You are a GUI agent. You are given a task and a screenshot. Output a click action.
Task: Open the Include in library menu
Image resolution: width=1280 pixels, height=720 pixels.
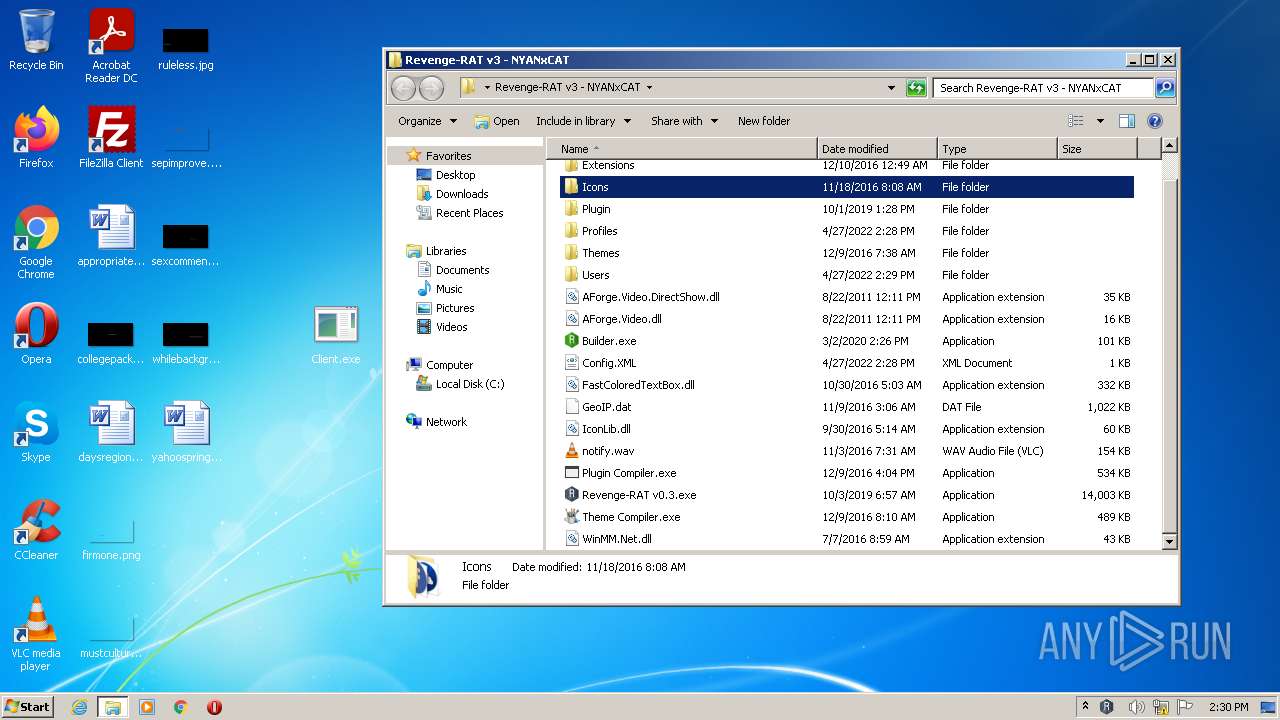tap(583, 121)
